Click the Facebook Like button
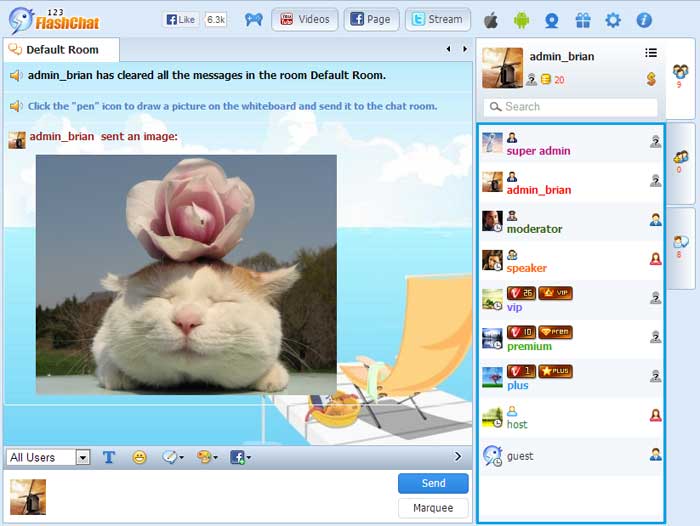Screen dimensions: 700x526 click(180, 20)
